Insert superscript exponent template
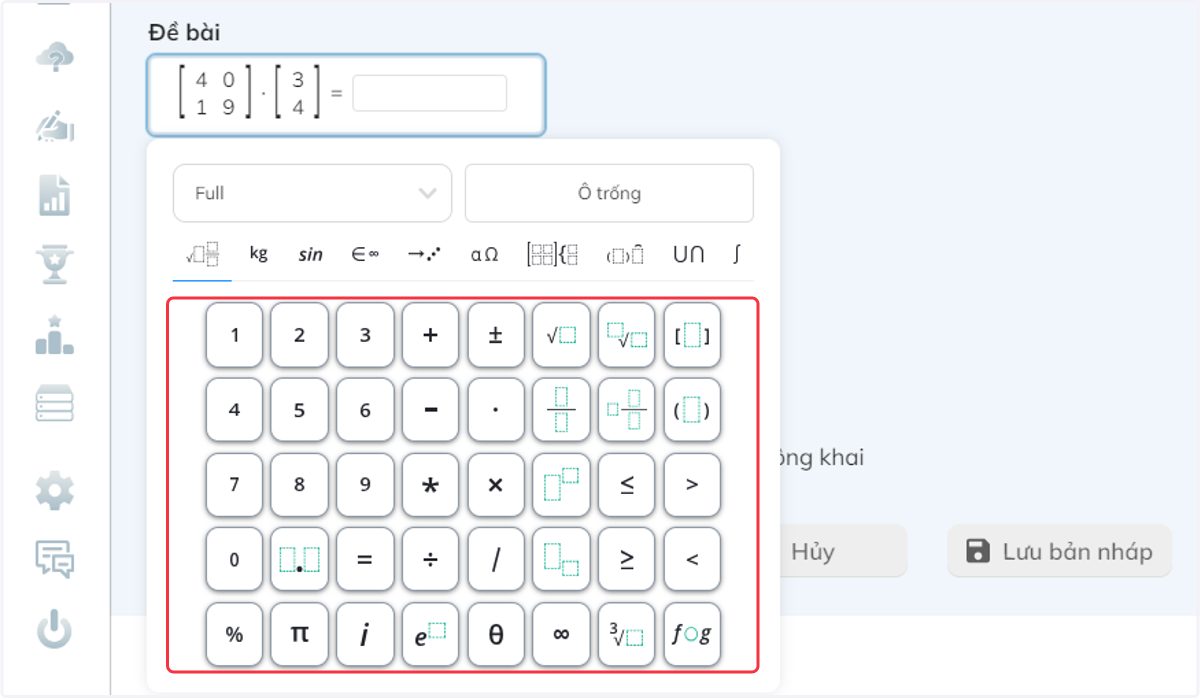Screen dimensions: 1200x698 point(561,485)
